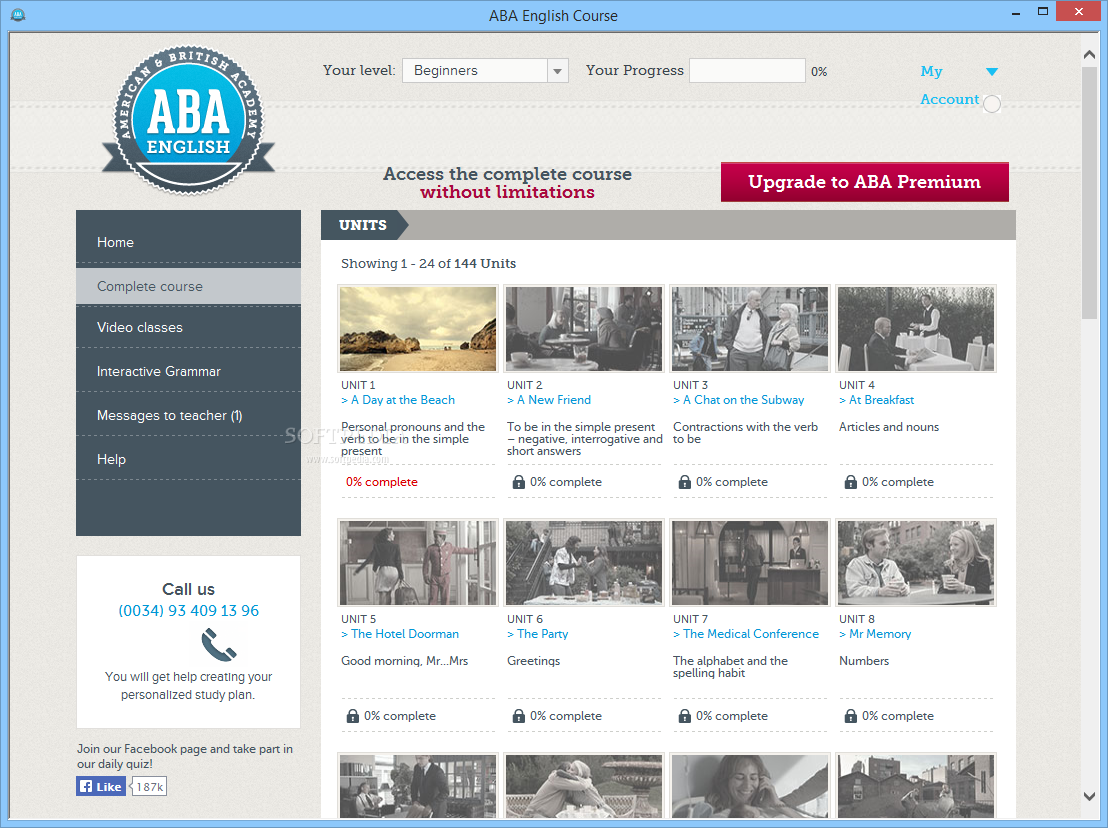Open The Hotel Doorman unit link
Screen dimensions: 1108x828
[400, 634]
